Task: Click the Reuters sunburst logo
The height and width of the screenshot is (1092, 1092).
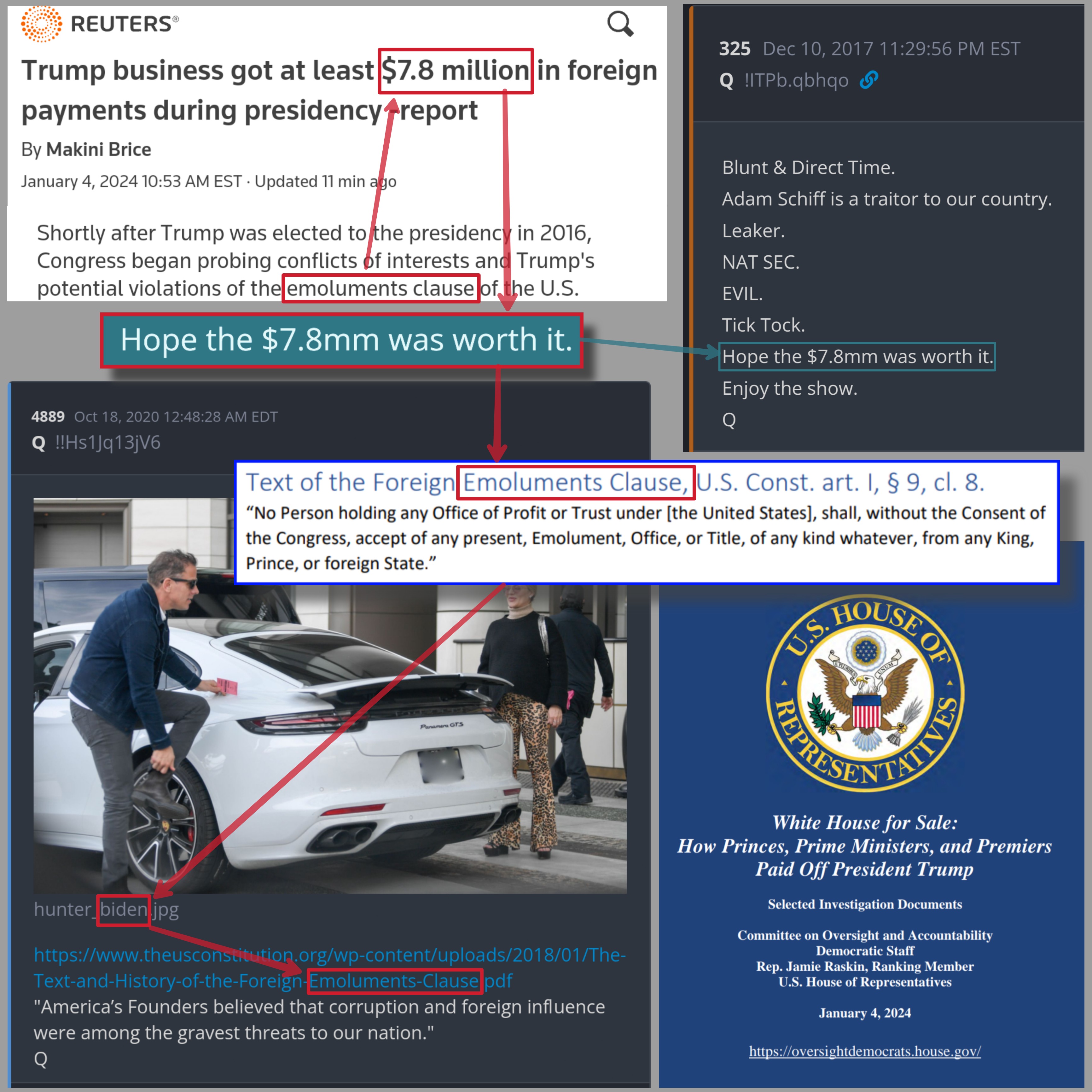Action: coord(41,24)
